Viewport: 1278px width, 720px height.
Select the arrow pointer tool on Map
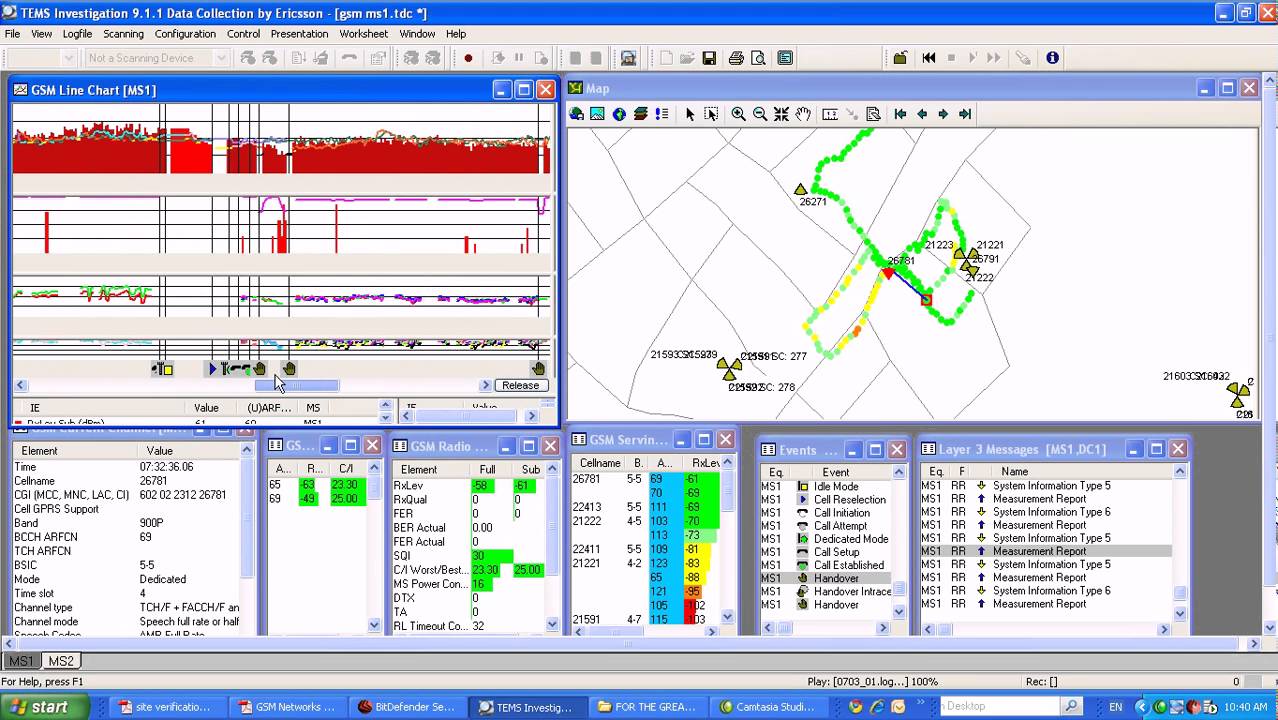pos(689,114)
